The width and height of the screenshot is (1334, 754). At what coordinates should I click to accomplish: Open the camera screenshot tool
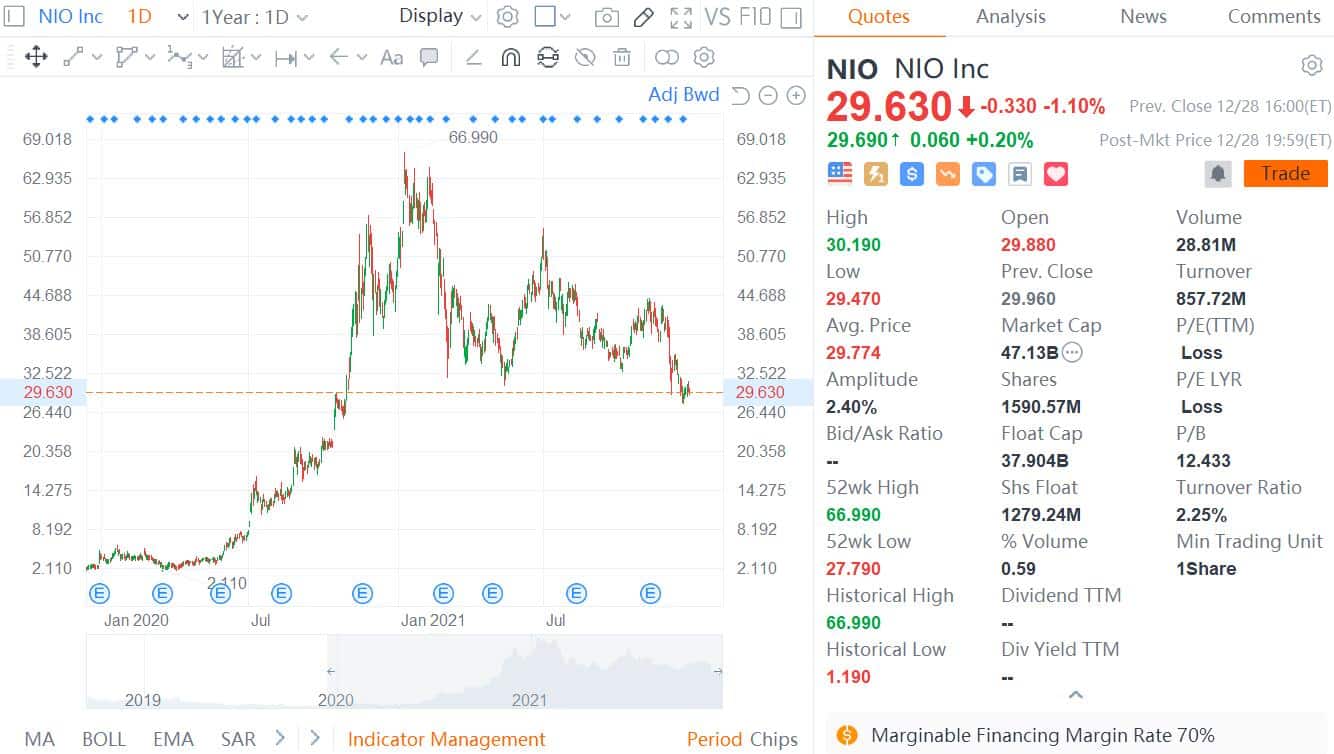tap(607, 17)
